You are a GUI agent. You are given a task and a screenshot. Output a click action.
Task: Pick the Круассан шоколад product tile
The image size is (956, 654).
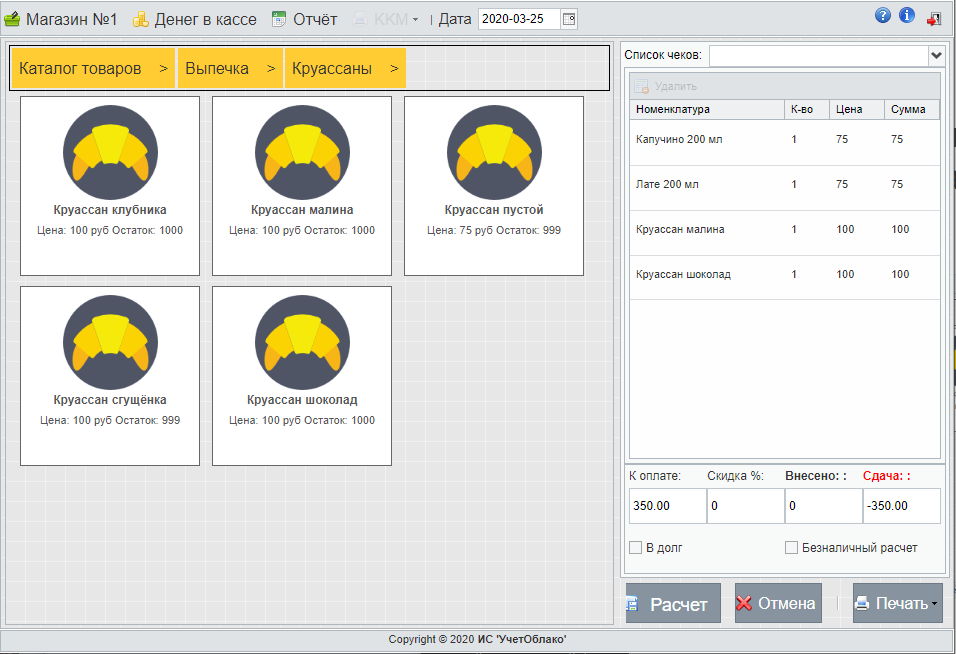click(x=302, y=375)
